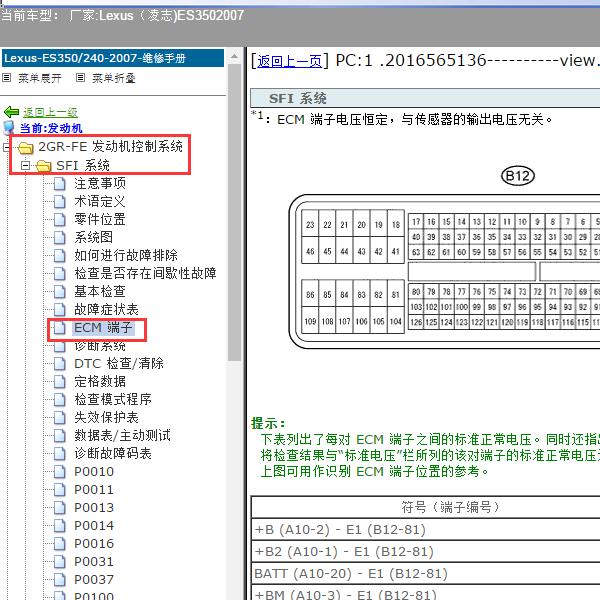The height and width of the screenshot is (600, 600).
Task: Select the SFI 系统 folder
Action: click(x=83, y=165)
